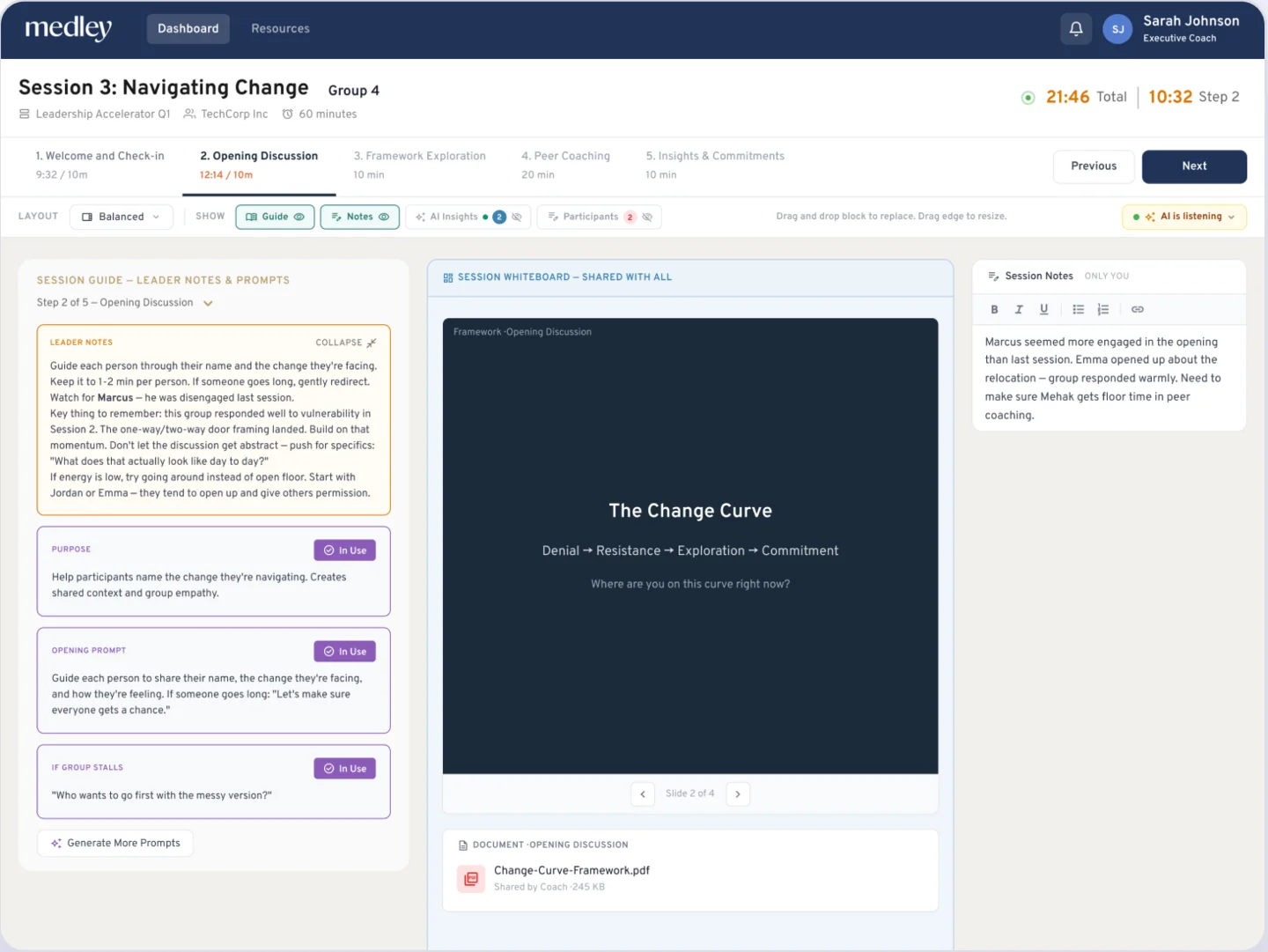This screenshot has height=952, width=1268.
Task: Open the Change-Curve-Framework.pdf document
Action: [x=571, y=870]
